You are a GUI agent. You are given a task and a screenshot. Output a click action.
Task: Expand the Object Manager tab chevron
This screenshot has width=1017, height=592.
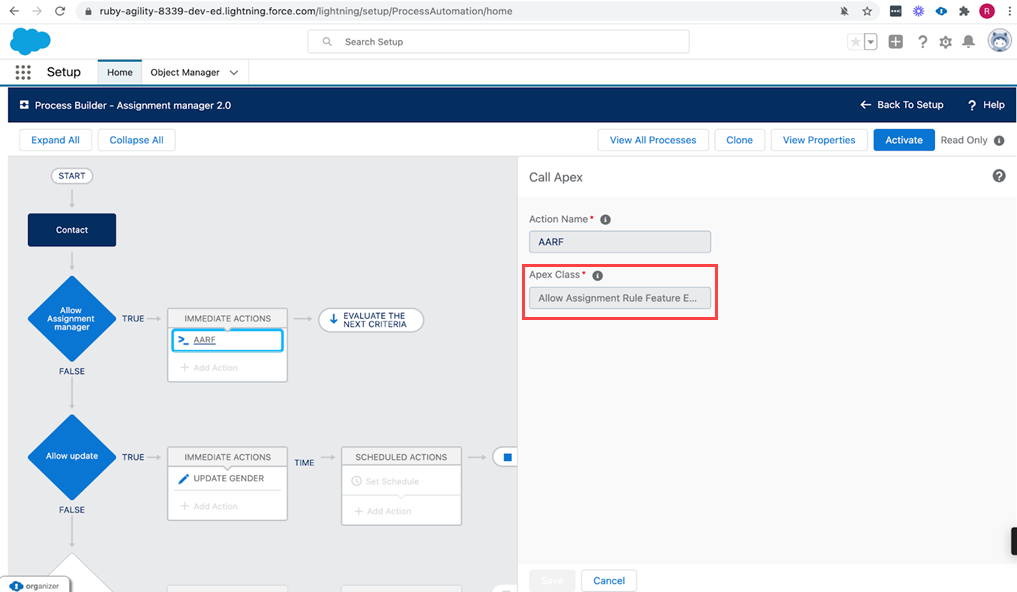234,73
